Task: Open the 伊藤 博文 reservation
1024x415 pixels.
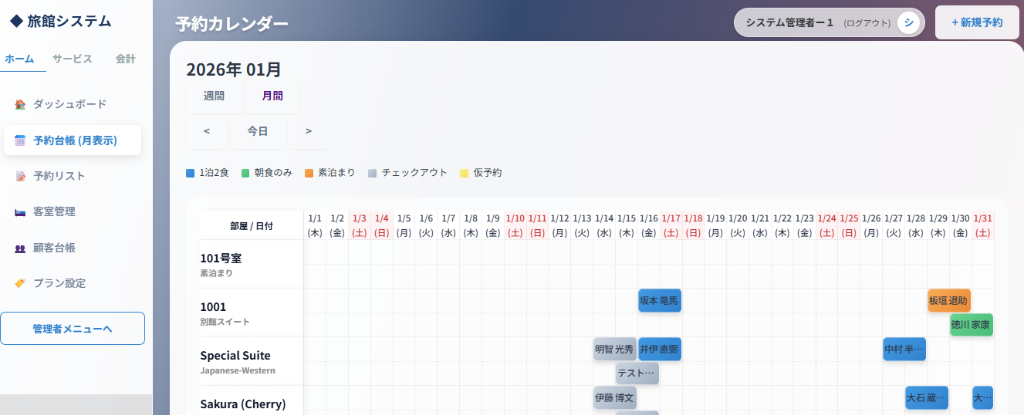Action: coord(615,397)
